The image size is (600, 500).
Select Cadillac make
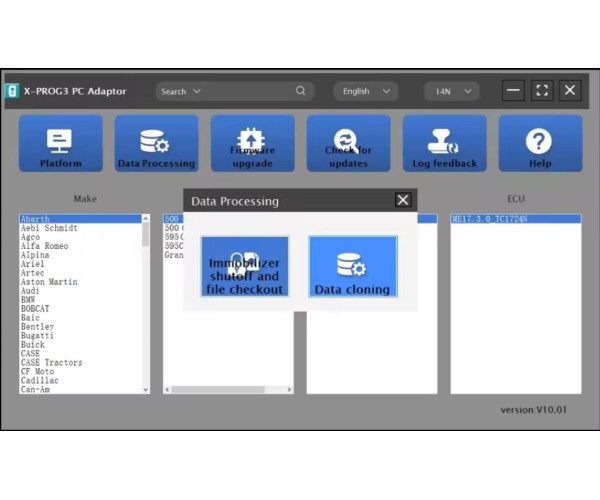point(80,381)
